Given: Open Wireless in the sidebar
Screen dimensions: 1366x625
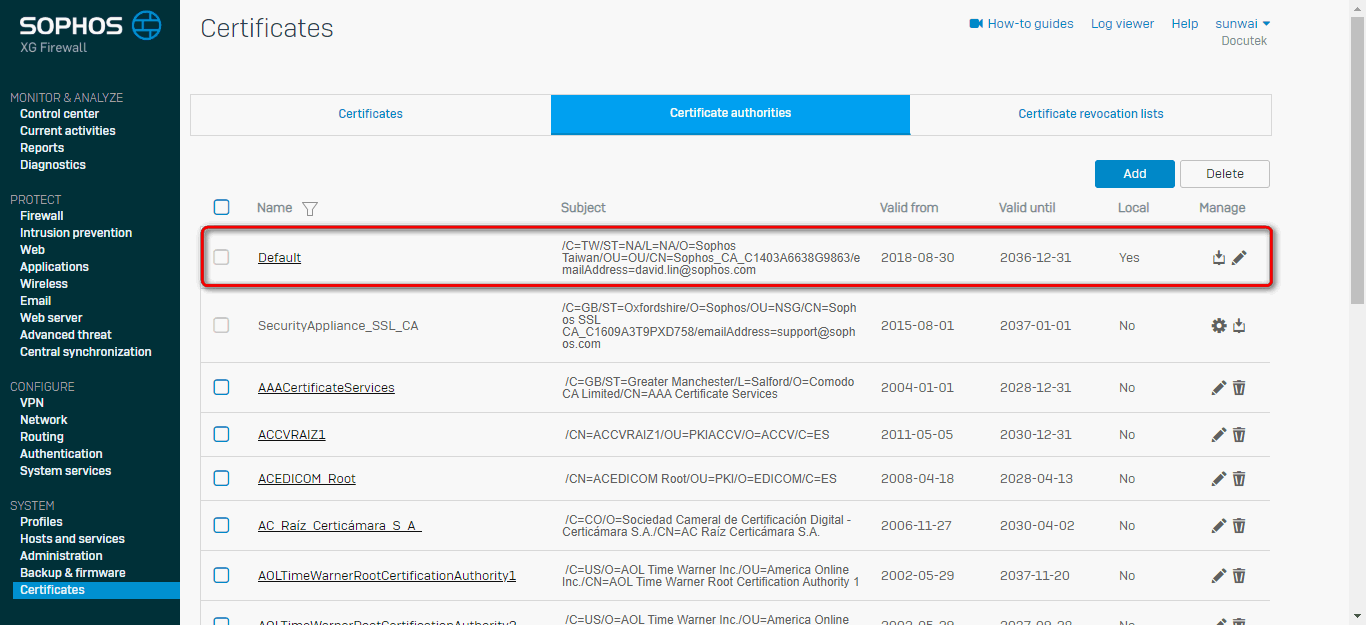Looking at the screenshot, I should coord(44,284).
